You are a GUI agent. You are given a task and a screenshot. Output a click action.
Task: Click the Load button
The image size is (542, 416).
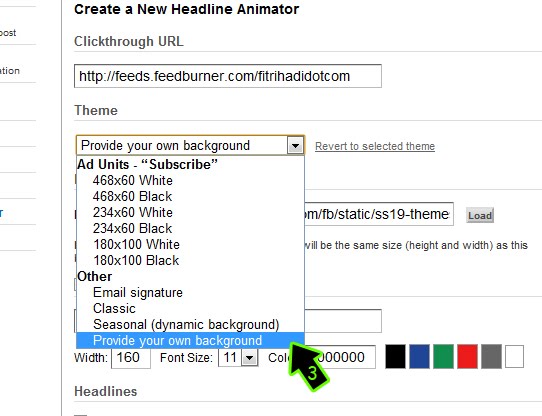click(480, 215)
